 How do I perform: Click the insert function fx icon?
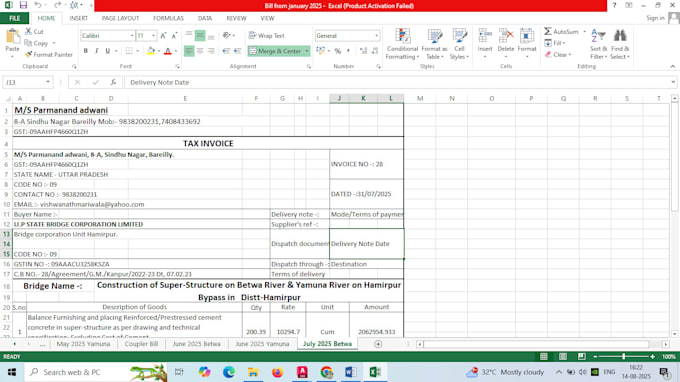113,82
